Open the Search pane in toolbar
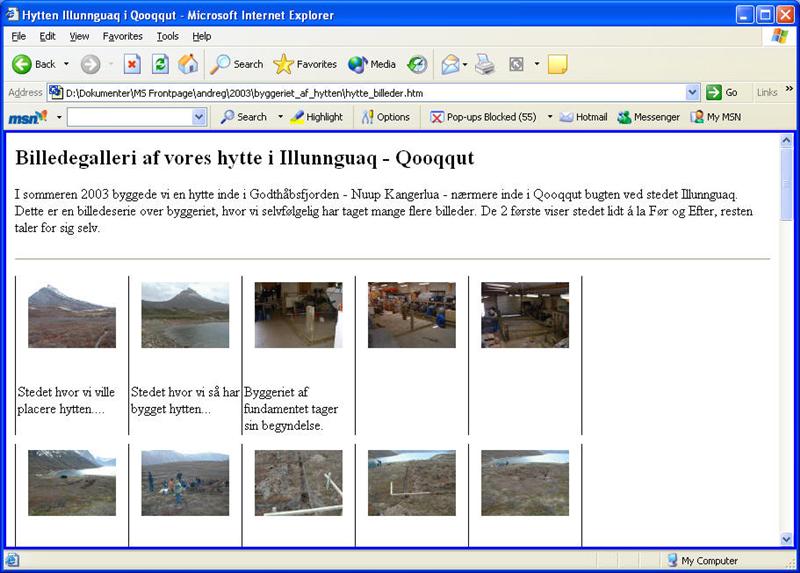Viewport: 800px width, 573px height. [x=237, y=64]
